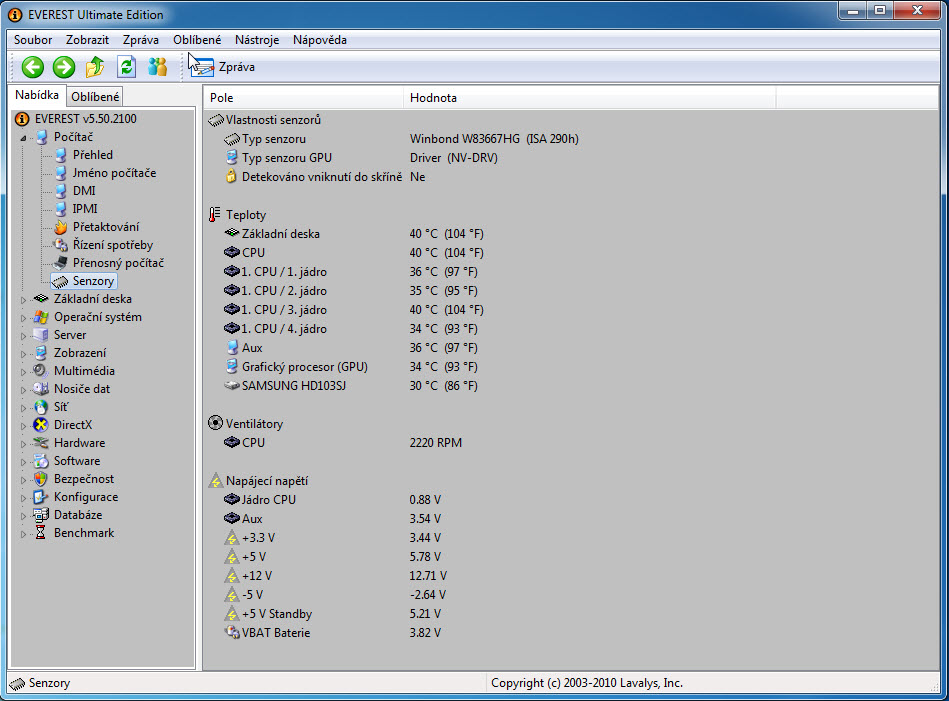This screenshot has width=949, height=701.
Task: Expand the Zobrazení tree node
Action: 23,354
